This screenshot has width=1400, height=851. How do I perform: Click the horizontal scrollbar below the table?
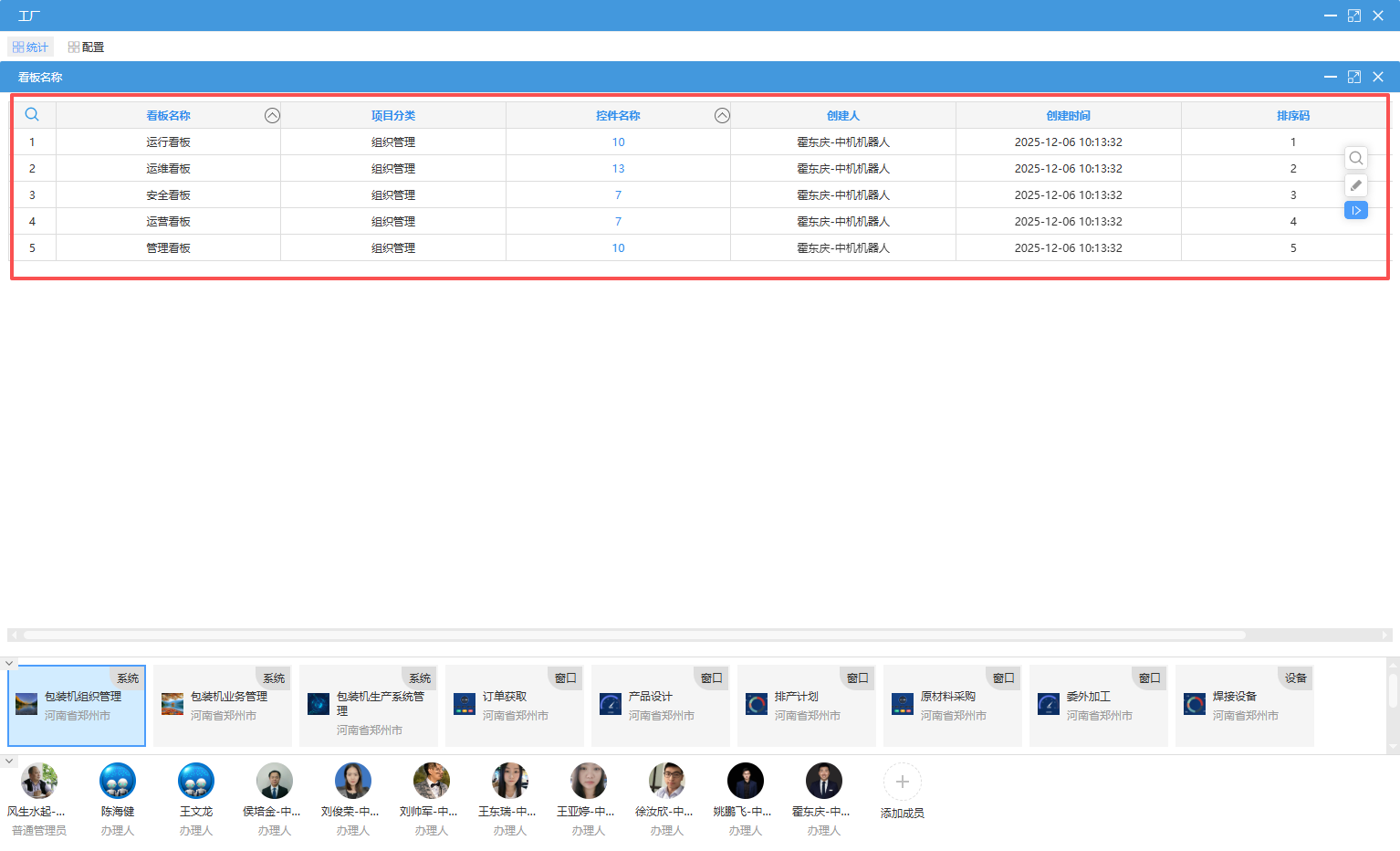coord(634,635)
